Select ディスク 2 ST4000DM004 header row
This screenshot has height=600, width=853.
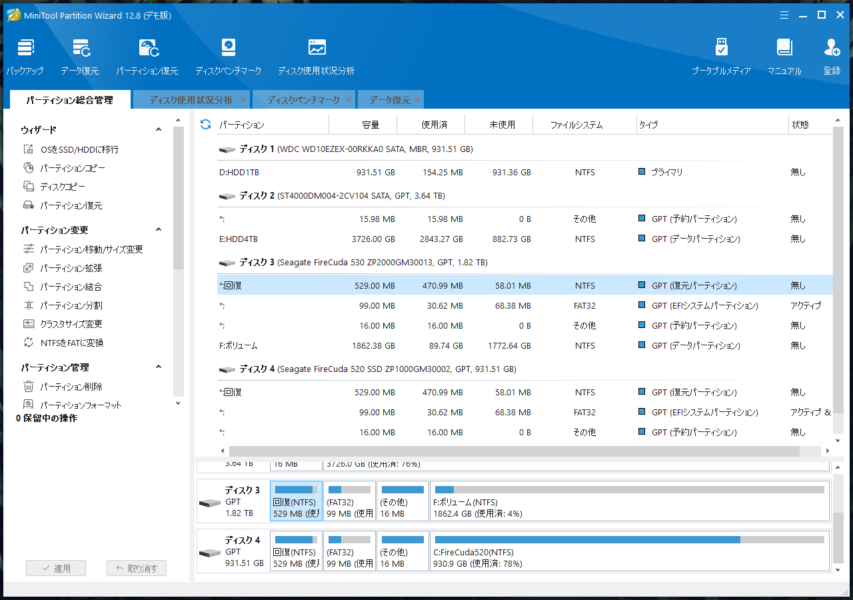tap(524, 196)
